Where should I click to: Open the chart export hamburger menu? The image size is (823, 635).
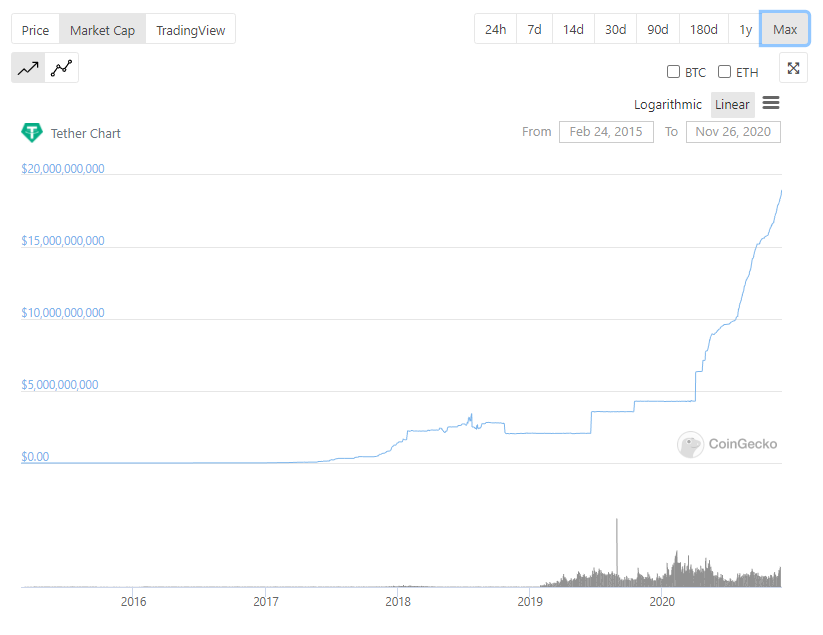tap(770, 103)
